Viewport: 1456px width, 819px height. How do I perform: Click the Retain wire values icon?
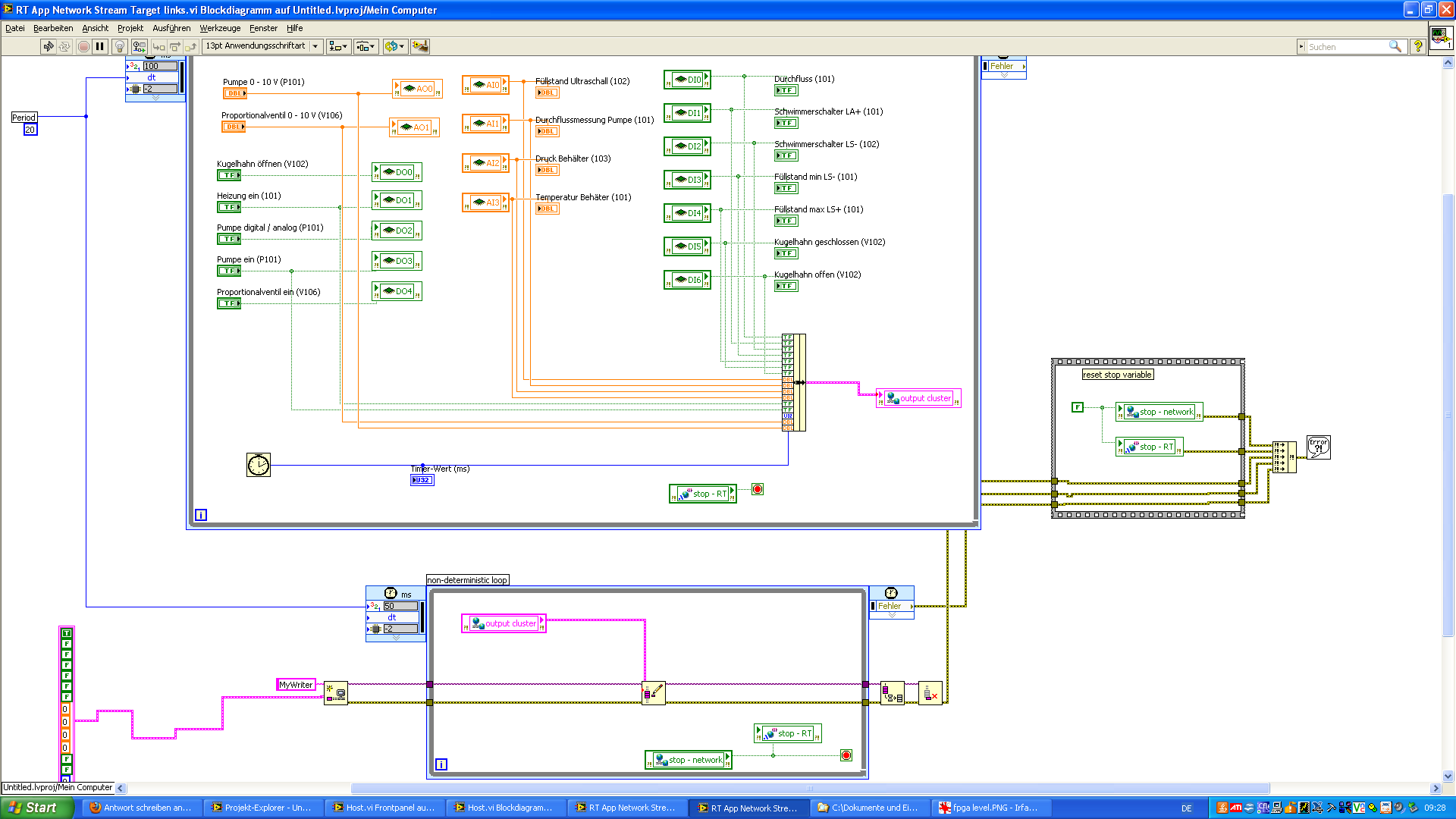click(x=139, y=46)
